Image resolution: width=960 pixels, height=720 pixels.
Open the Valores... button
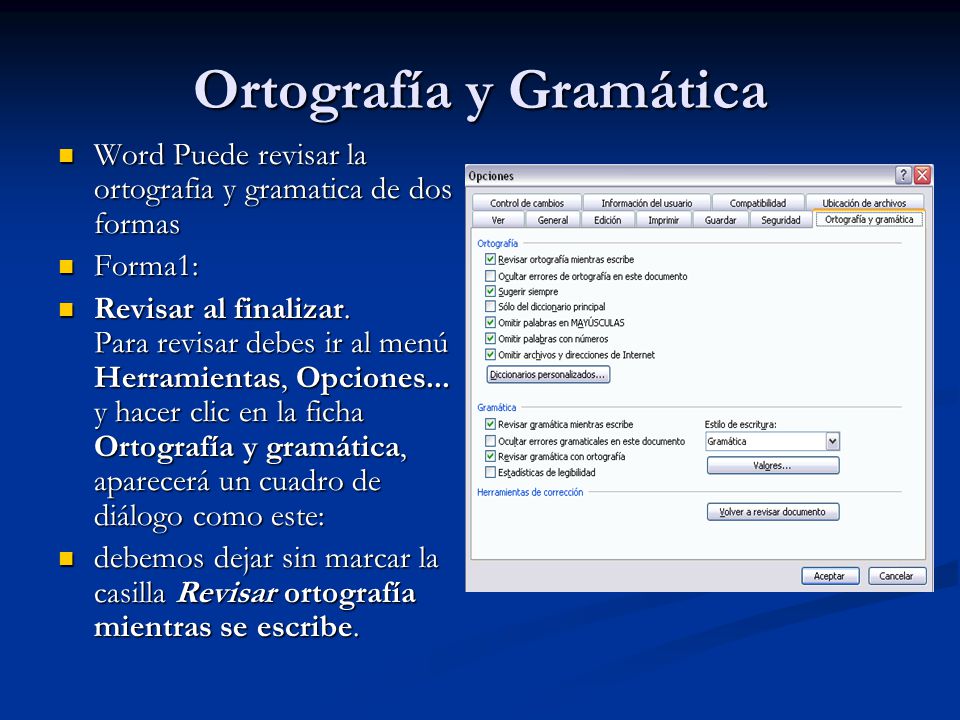point(773,466)
